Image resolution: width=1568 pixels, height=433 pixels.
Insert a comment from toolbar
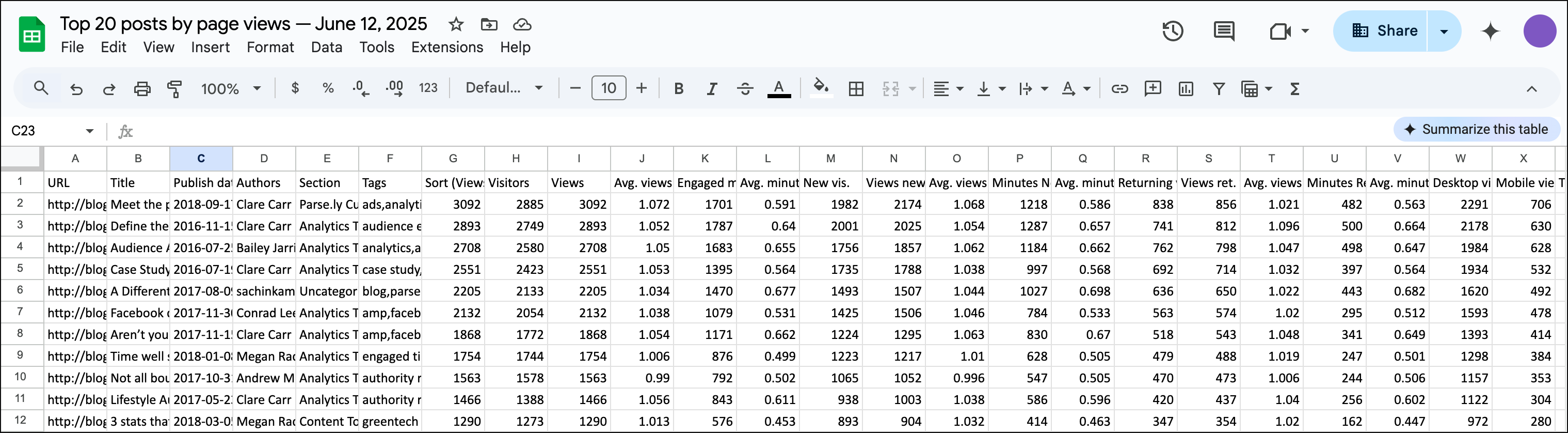1153,89
